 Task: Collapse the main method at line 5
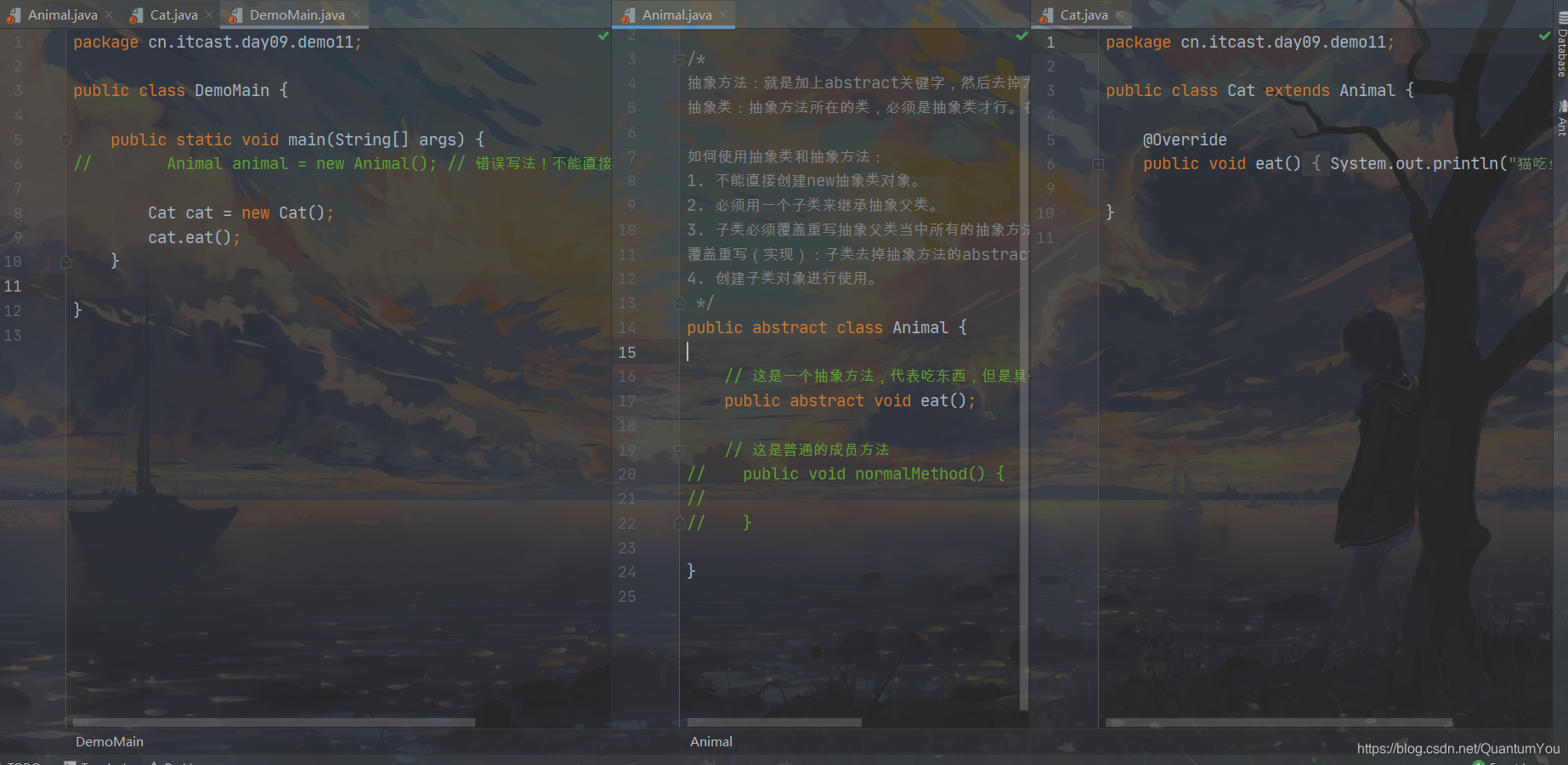[x=65, y=139]
